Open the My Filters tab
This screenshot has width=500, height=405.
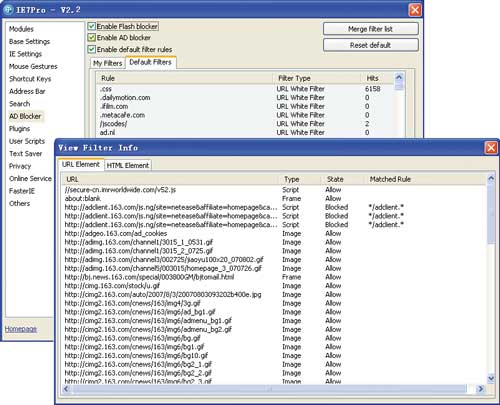[107, 63]
